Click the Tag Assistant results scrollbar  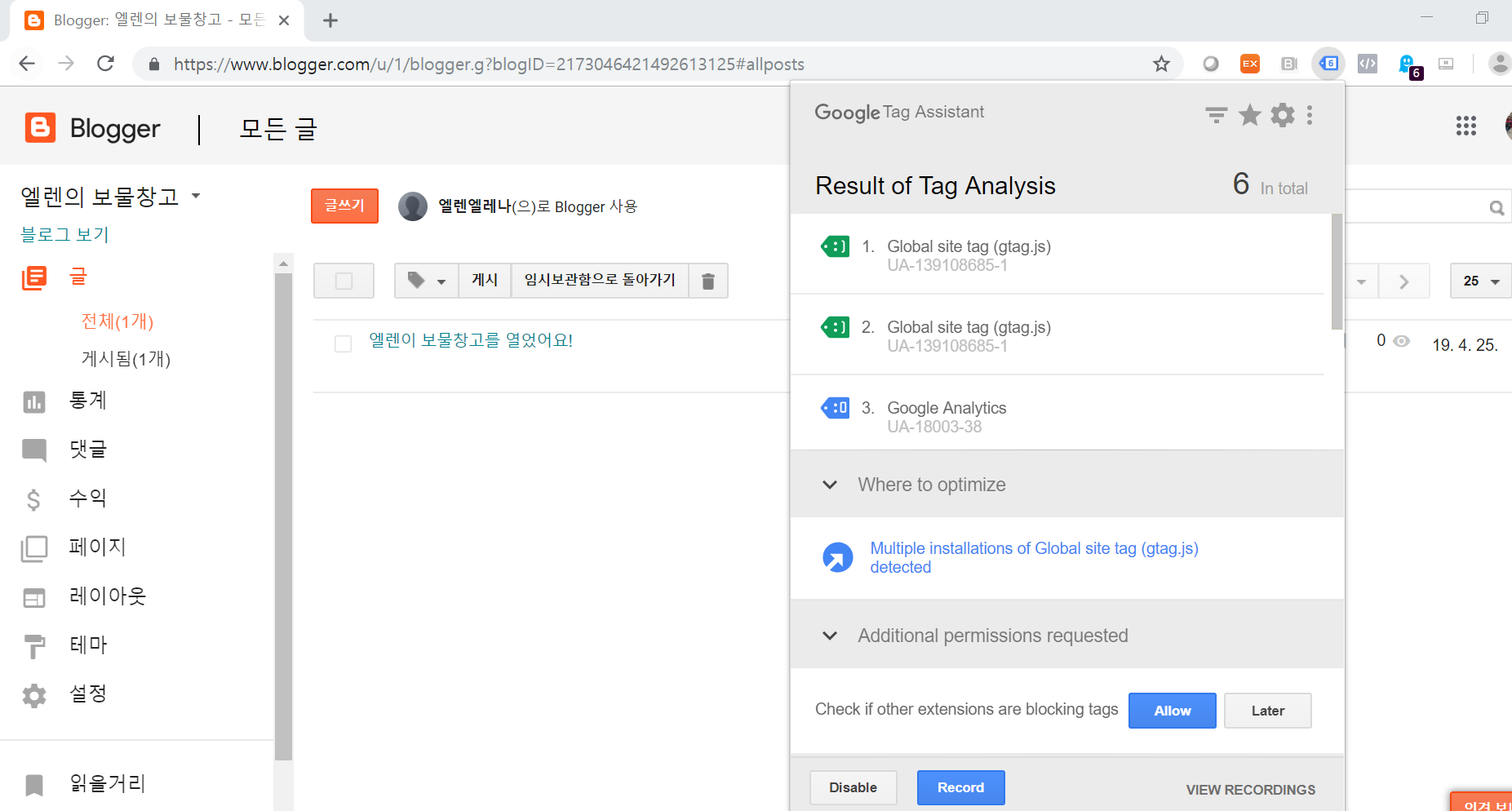click(1337, 272)
